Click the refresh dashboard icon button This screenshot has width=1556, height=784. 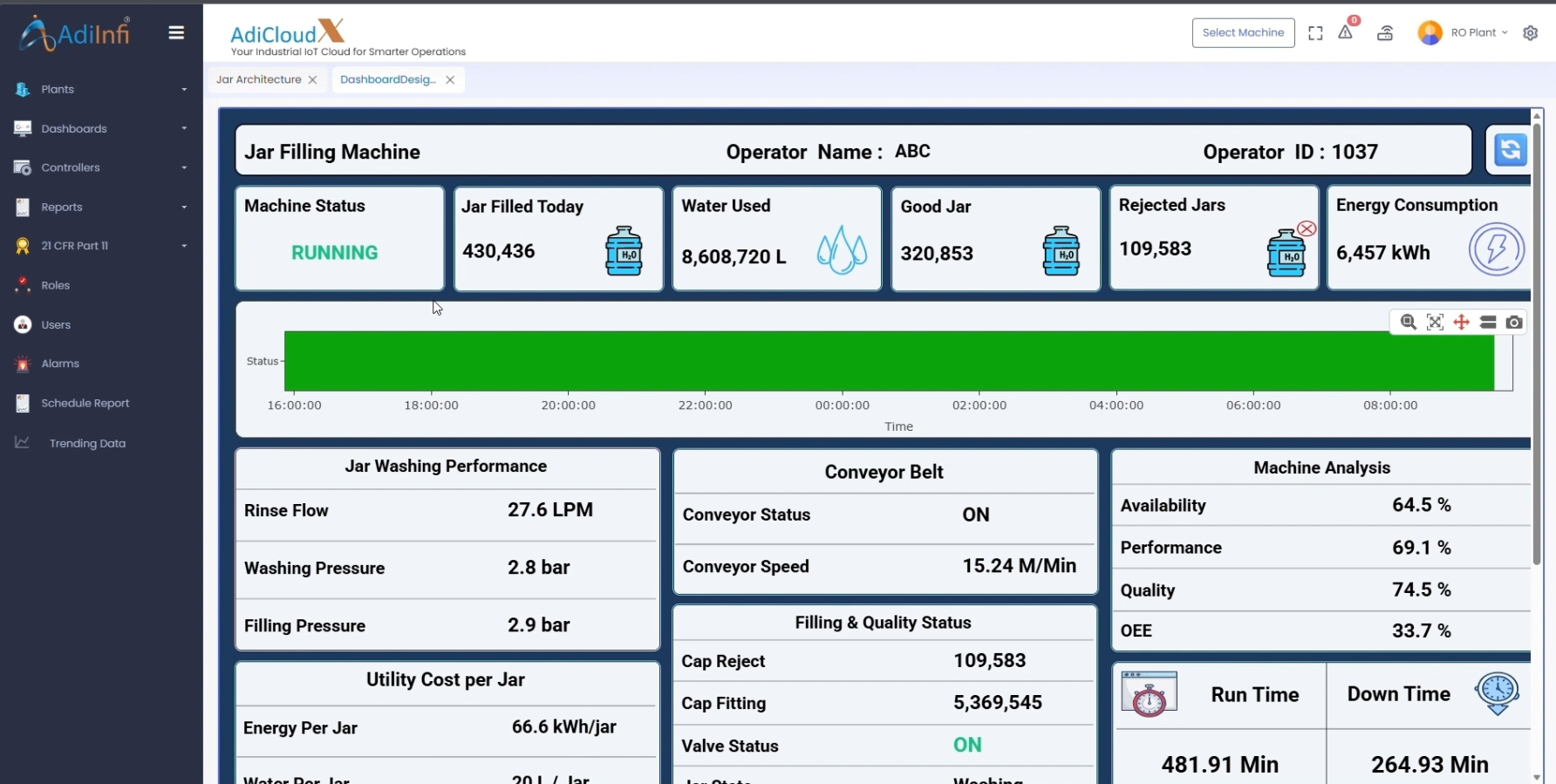click(x=1510, y=150)
